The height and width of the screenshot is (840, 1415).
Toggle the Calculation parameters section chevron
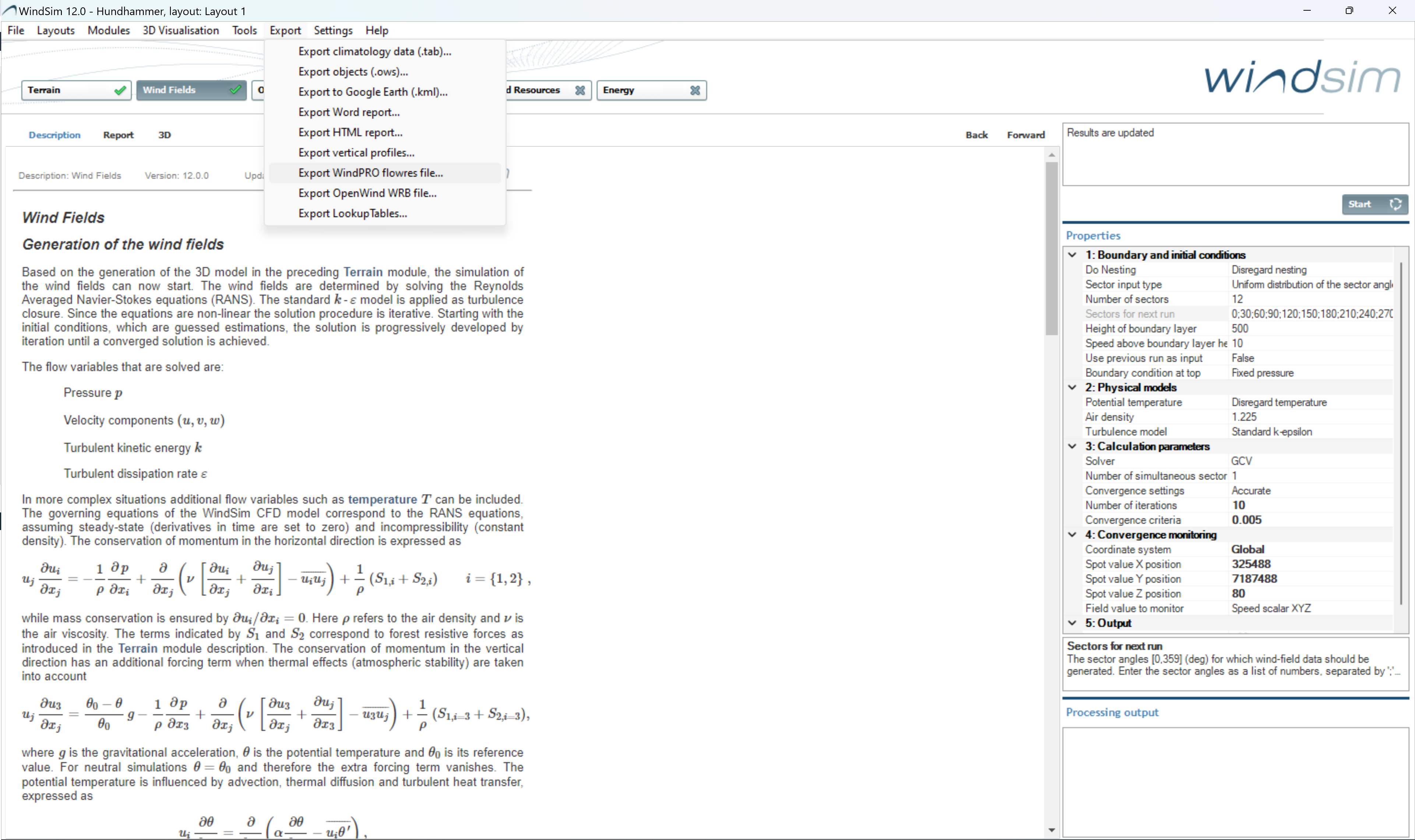(1072, 447)
